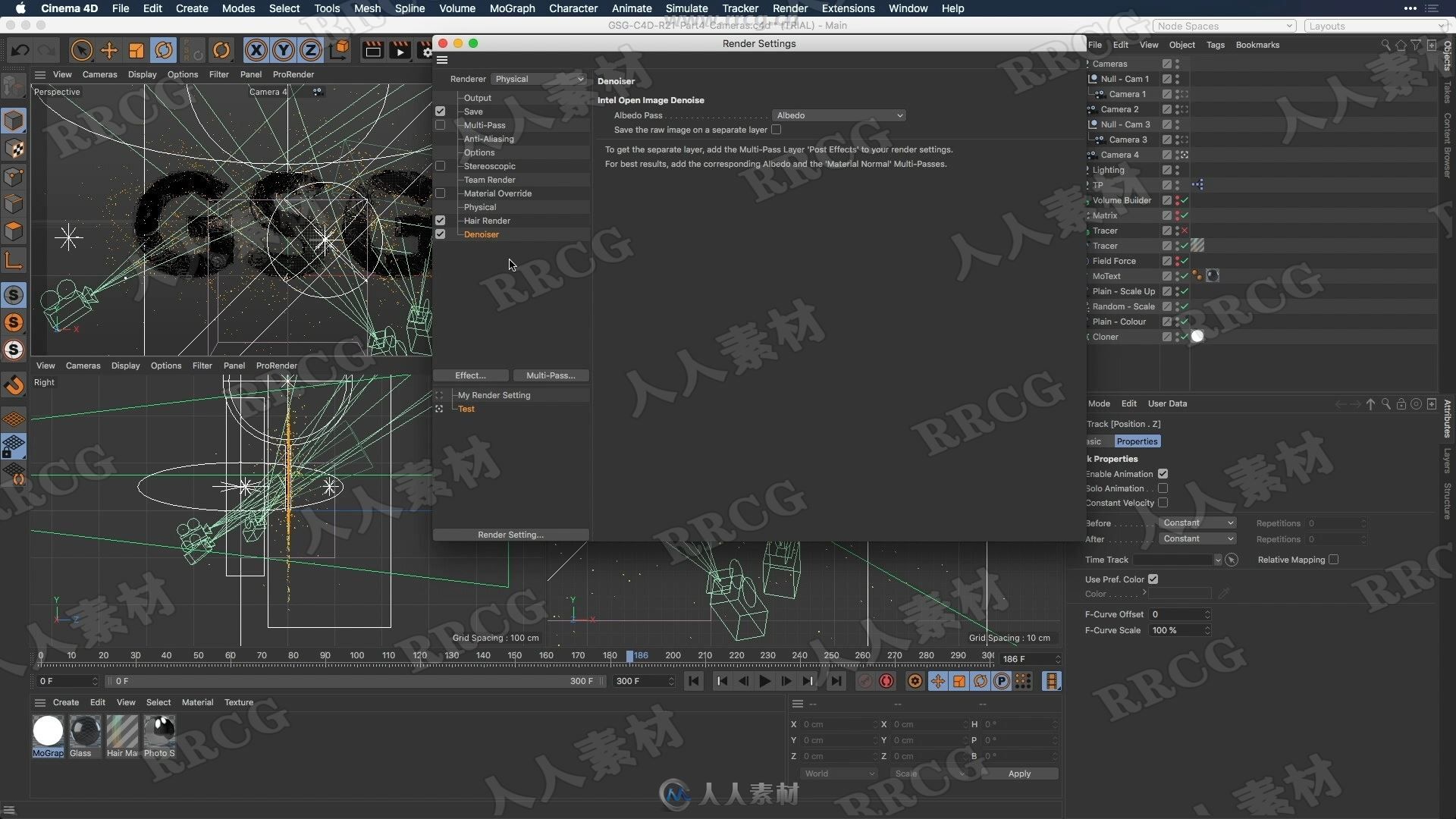The width and height of the screenshot is (1456, 819).
Task: Open the Simulate menu
Action: tap(686, 8)
